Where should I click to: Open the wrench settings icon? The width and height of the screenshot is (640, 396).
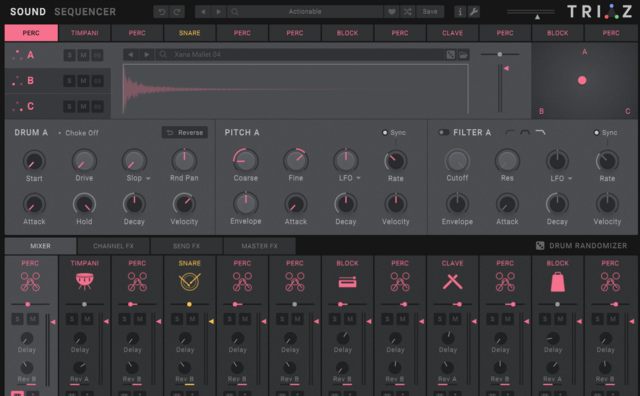473,12
